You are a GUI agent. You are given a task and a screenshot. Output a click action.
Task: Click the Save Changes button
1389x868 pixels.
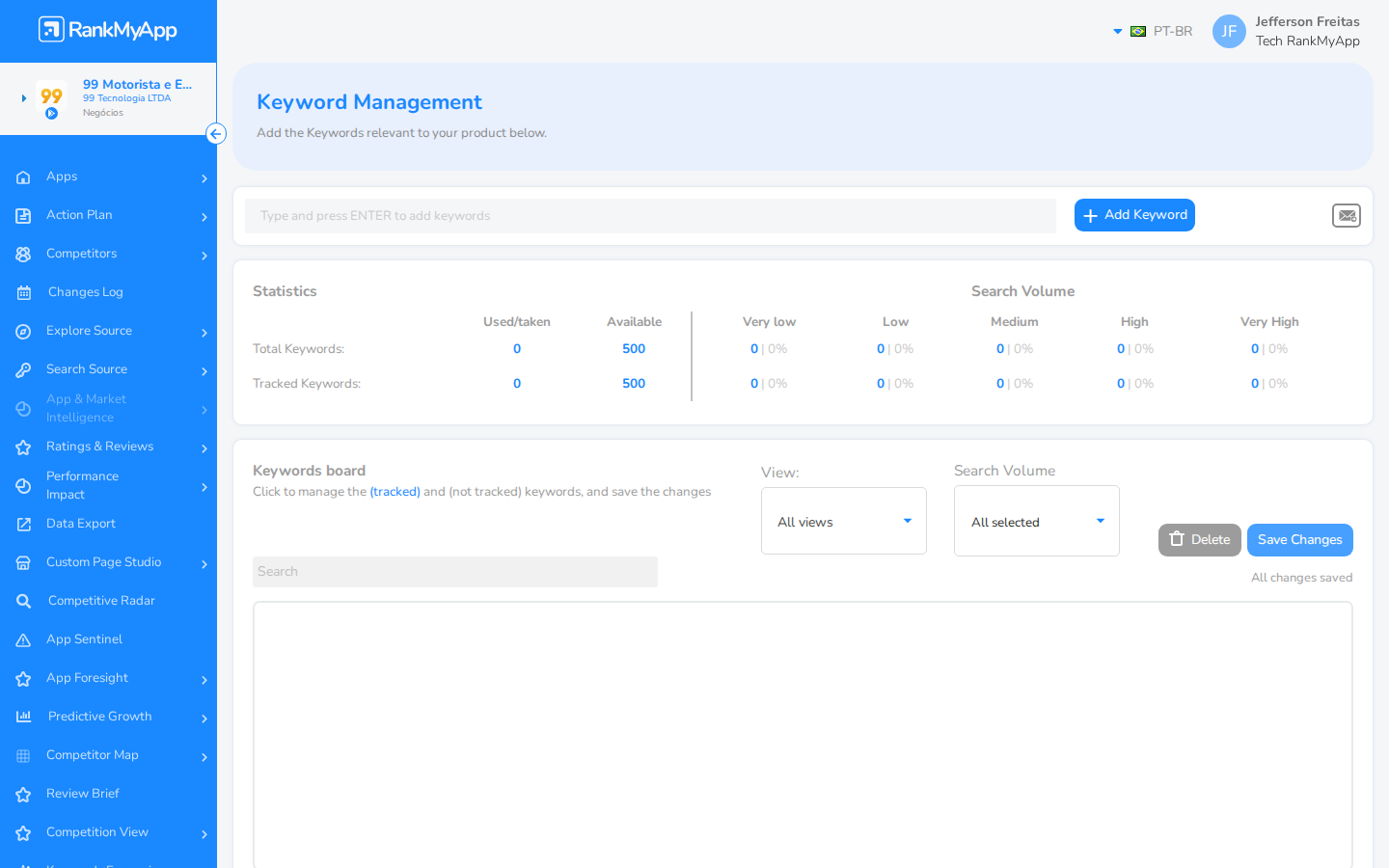click(1300, 540)
